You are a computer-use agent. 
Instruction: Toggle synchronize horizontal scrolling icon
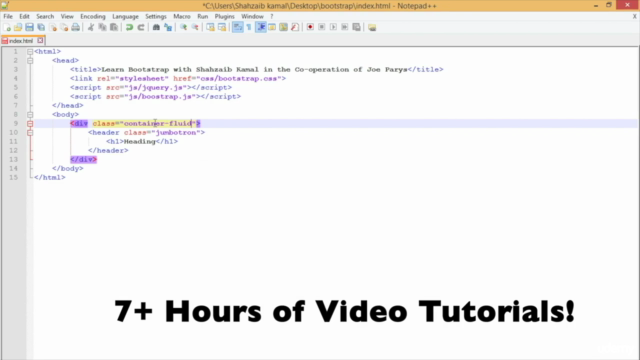[x=222, y=27]
